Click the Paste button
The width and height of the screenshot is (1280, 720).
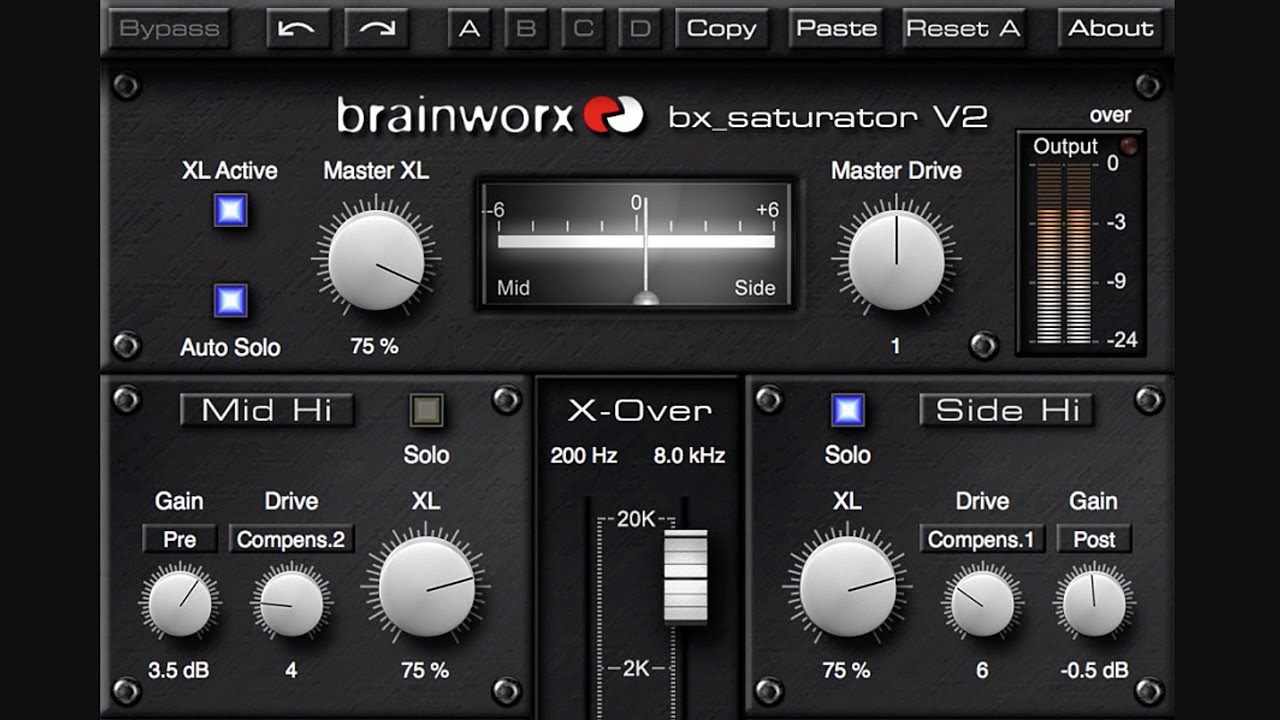tap(837, 28)
